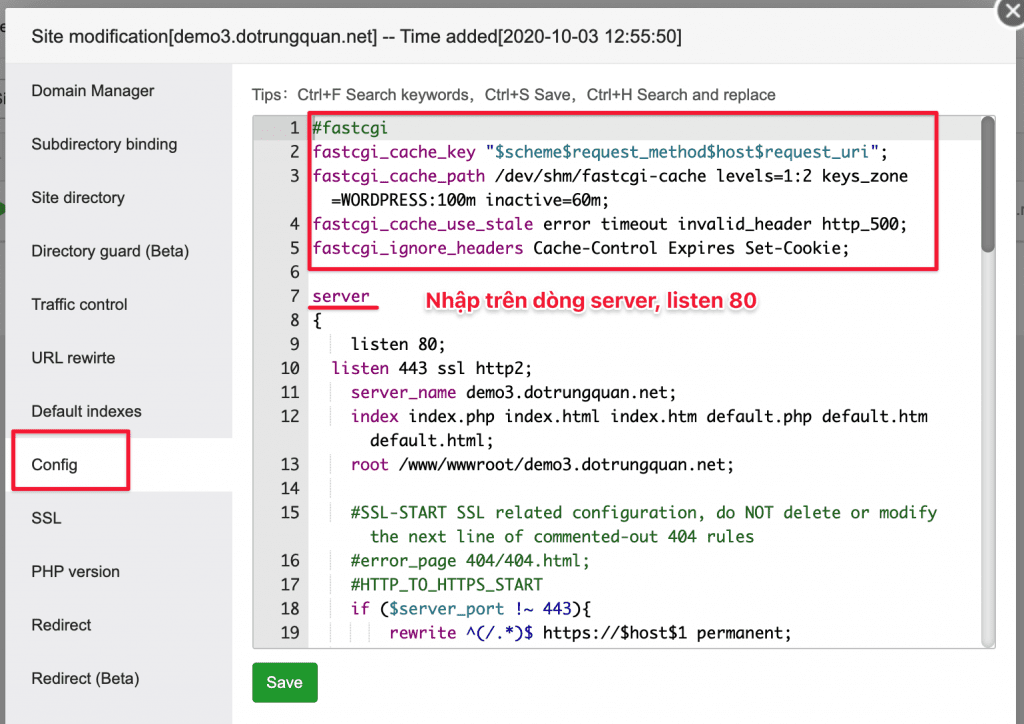Viewport: 1024px width, 724px height.
Task: Select the Redirect menu item
Action: click(x=61, y=625)
